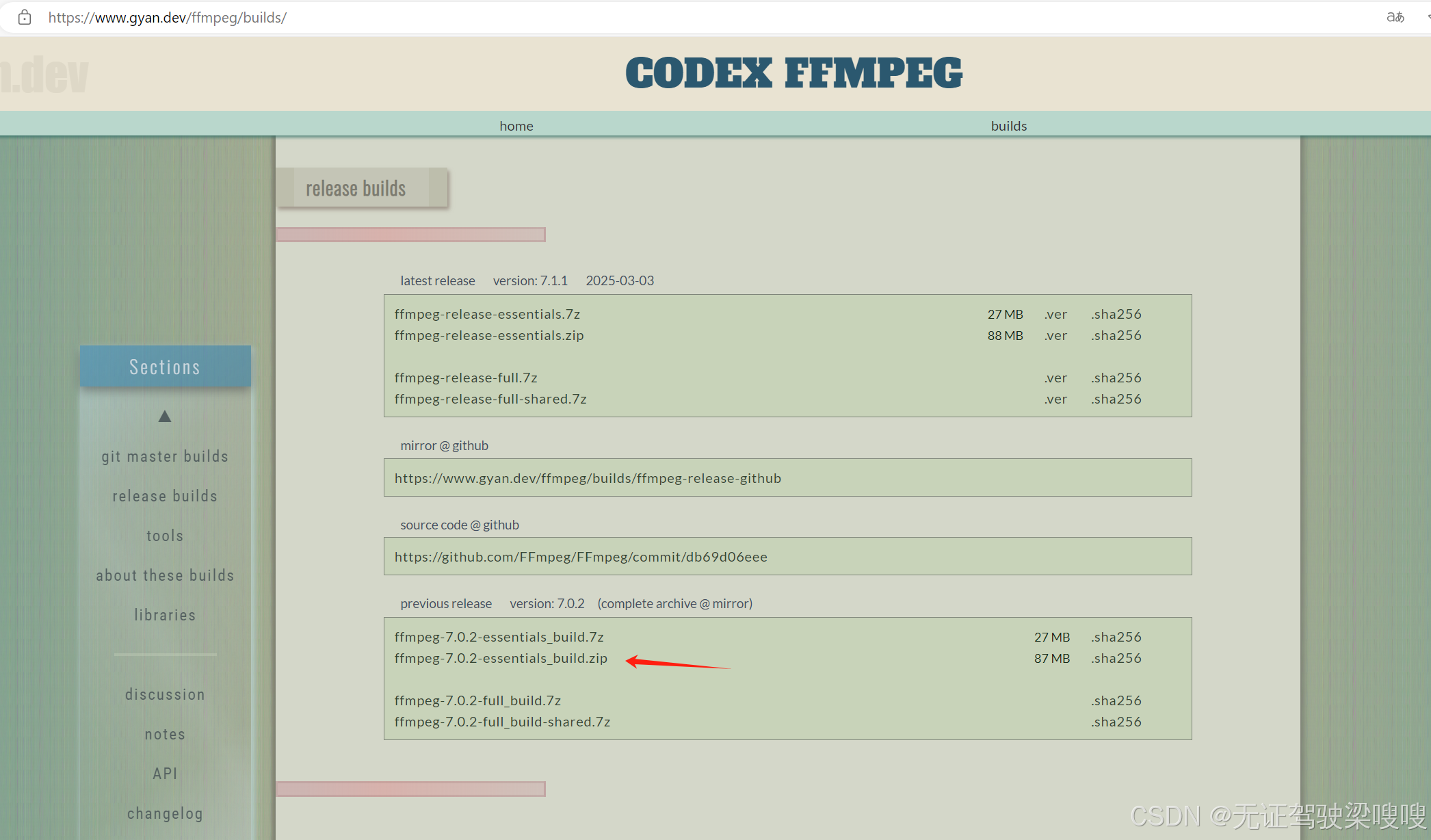Click the CODEX FFMPEG site title

coord(793,73)
